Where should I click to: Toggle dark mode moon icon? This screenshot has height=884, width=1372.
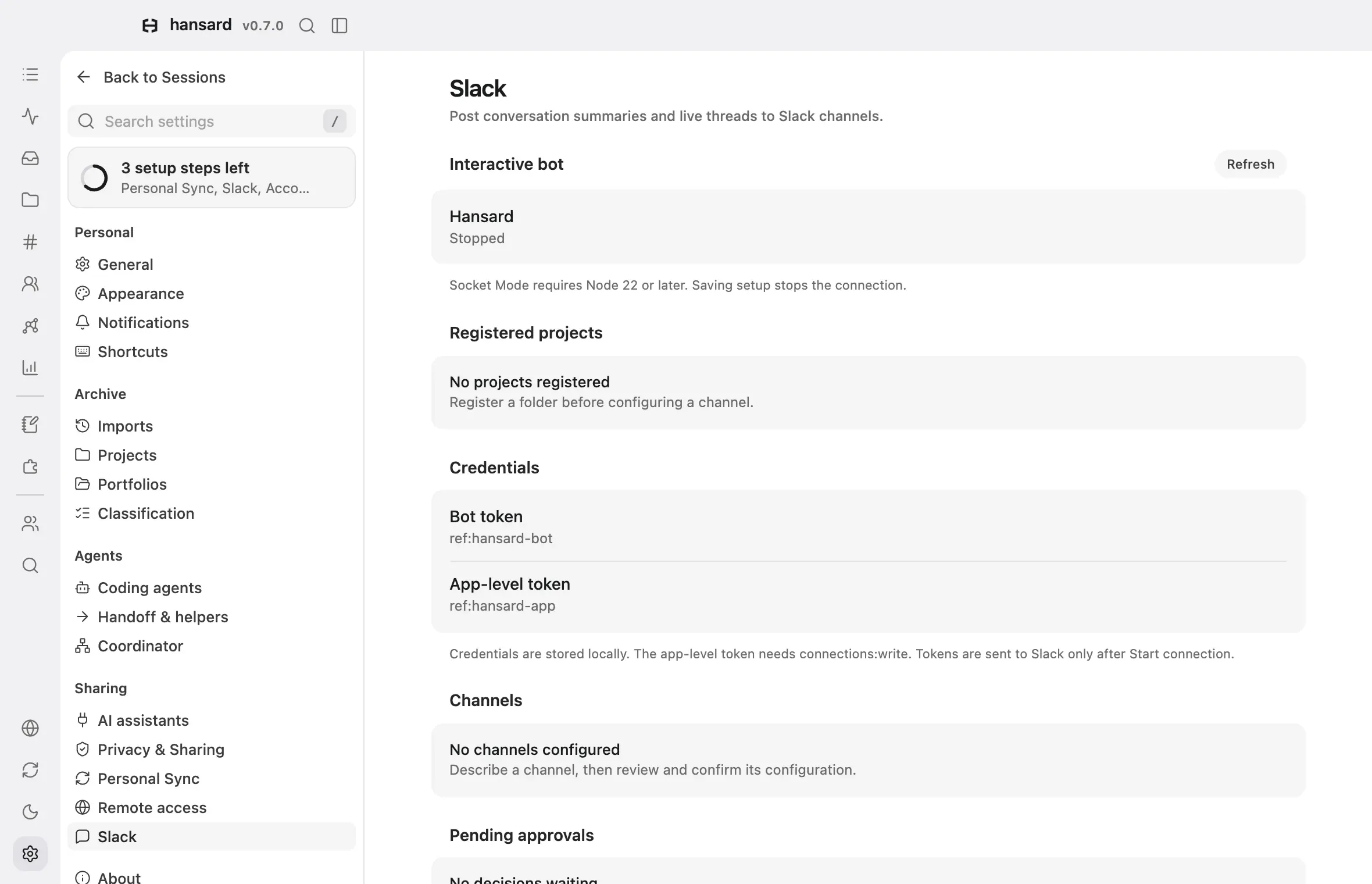pyautogui.click(x=30, y=812)
